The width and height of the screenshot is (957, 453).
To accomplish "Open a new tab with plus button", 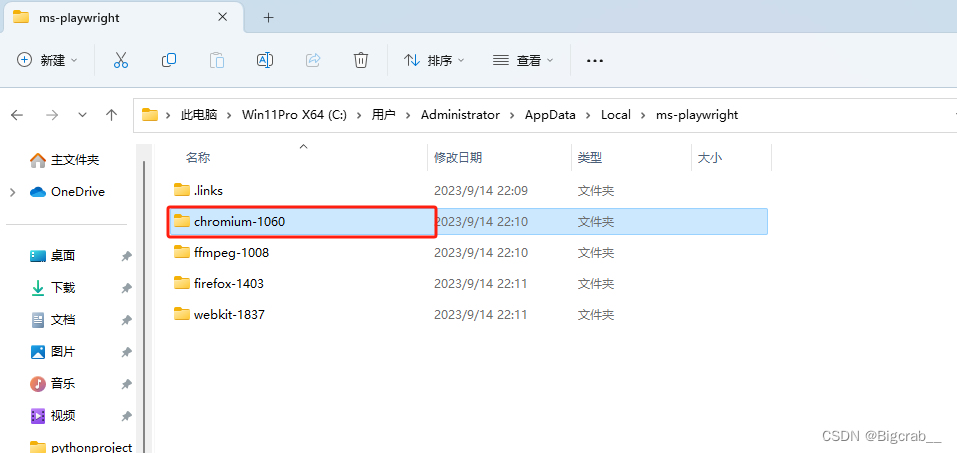I will click(x=269, y=18).
